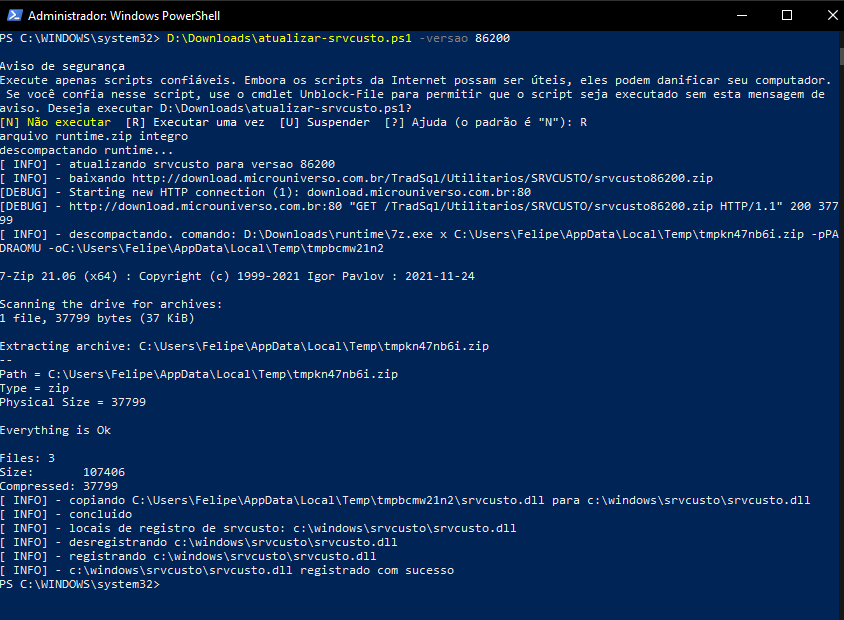Click the title text Administrador: Windows PowerShell
Screen dimensions: 844x620
pyautogui.click(x=124, y=16)
